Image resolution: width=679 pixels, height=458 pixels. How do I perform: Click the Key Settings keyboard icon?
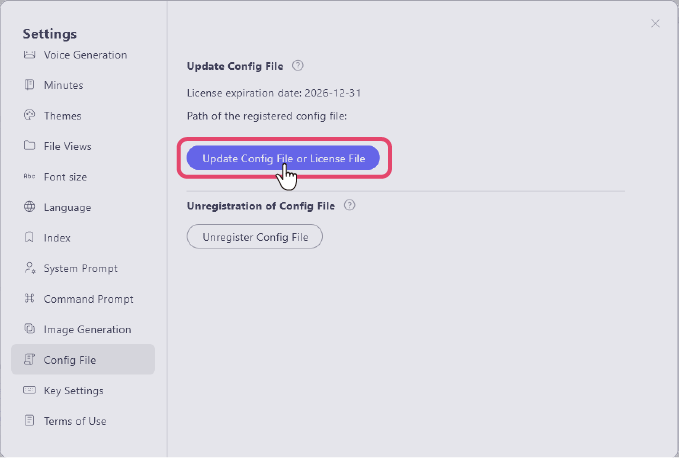[x=29, y=390]
